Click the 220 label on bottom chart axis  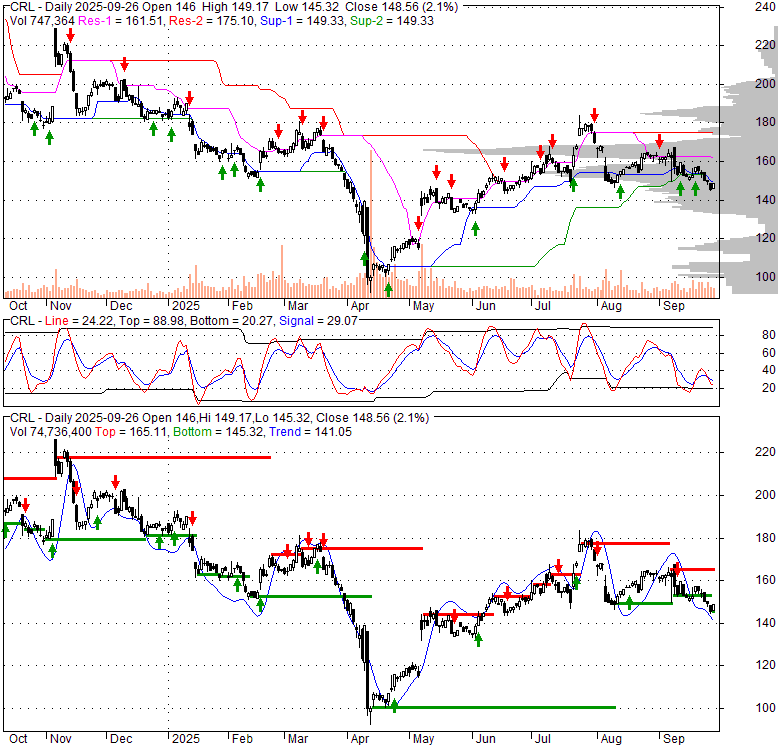pos(765,452)
